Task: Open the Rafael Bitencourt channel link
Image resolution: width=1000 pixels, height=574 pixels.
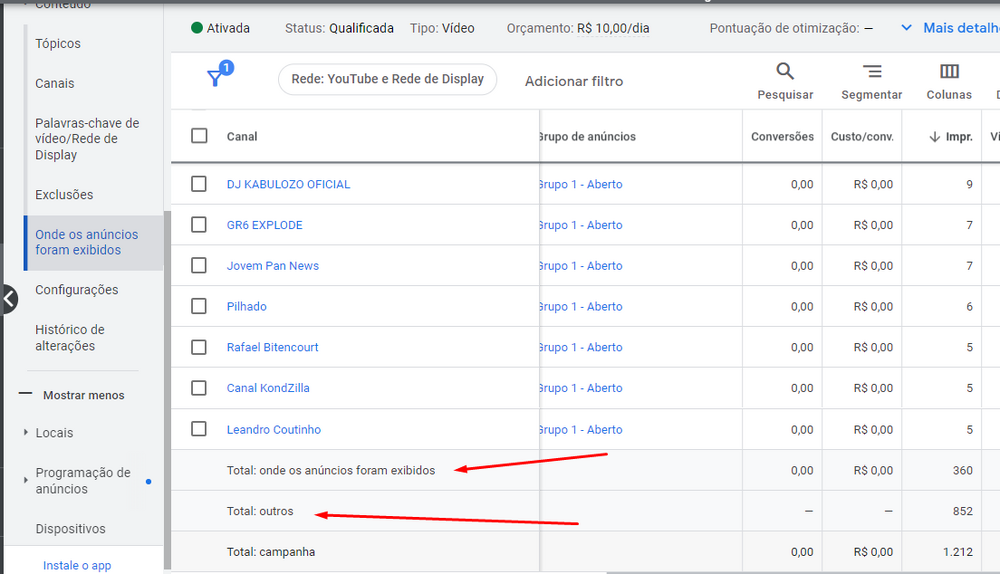Action: [272, 348]
